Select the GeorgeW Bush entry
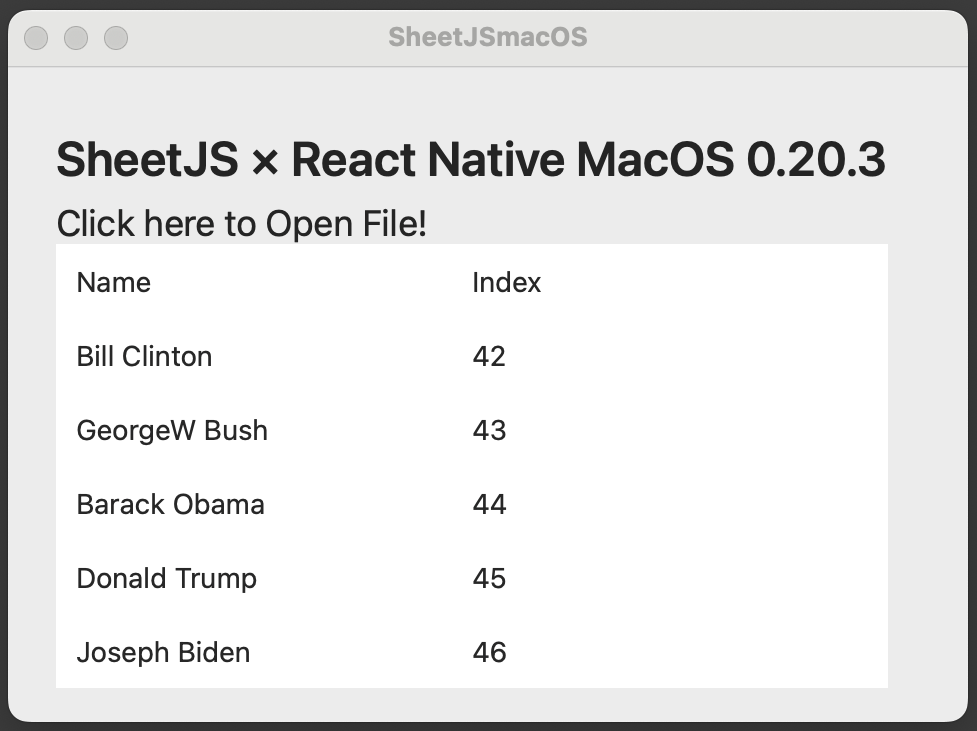 pyautogui.click(x=171, y=430)
